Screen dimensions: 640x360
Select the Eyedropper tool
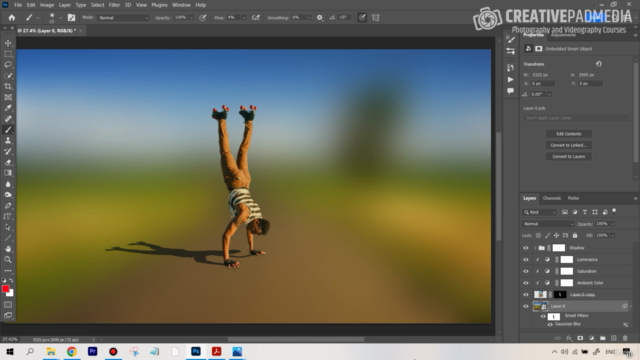(x=8, y=108)
